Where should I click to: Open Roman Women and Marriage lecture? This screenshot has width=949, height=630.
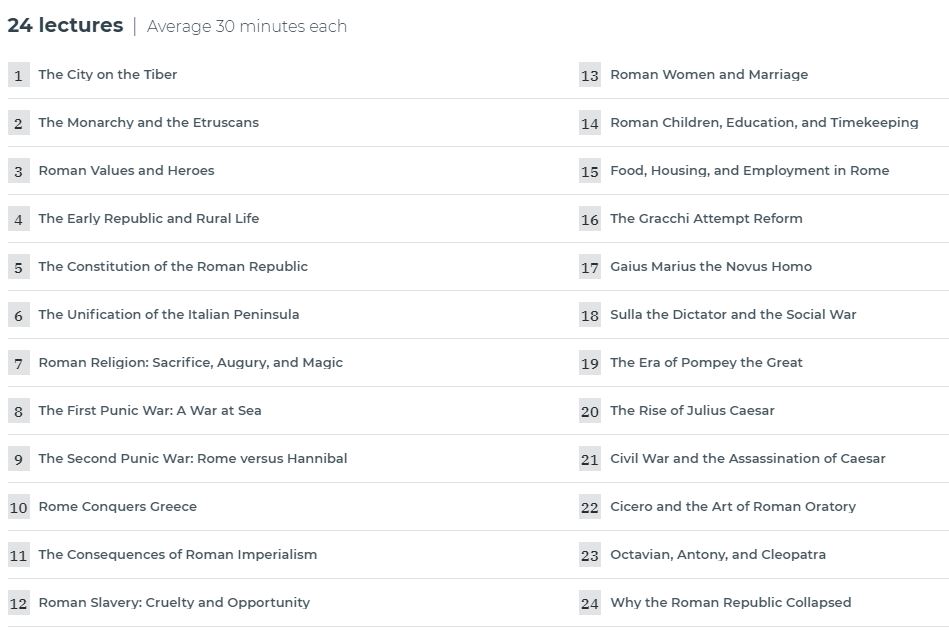click(709, 74)
